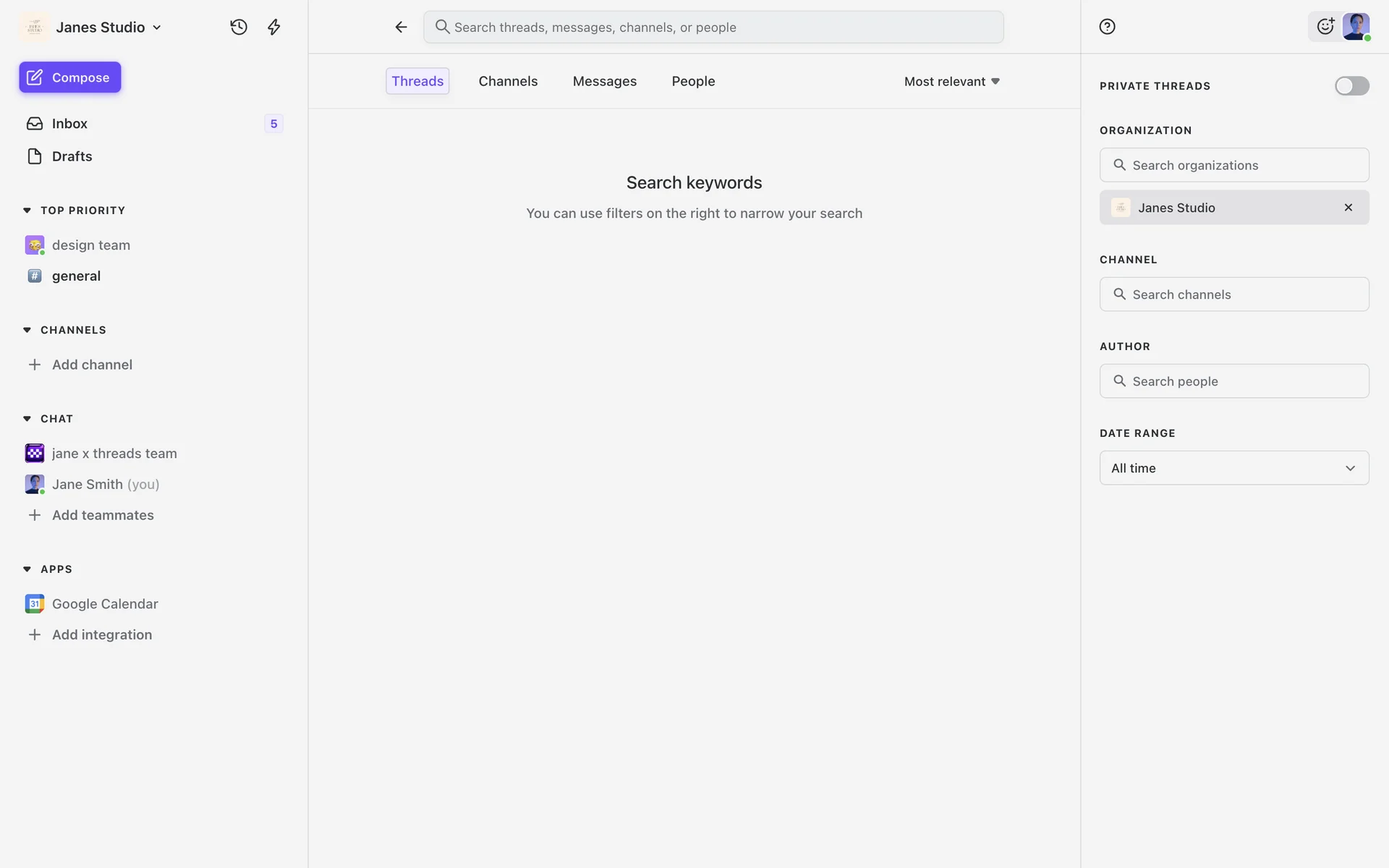The width and height of the screenshot is (1389, 868).
Task: Click Add channel
Action: pyautogui.click(x=91, y=365)
